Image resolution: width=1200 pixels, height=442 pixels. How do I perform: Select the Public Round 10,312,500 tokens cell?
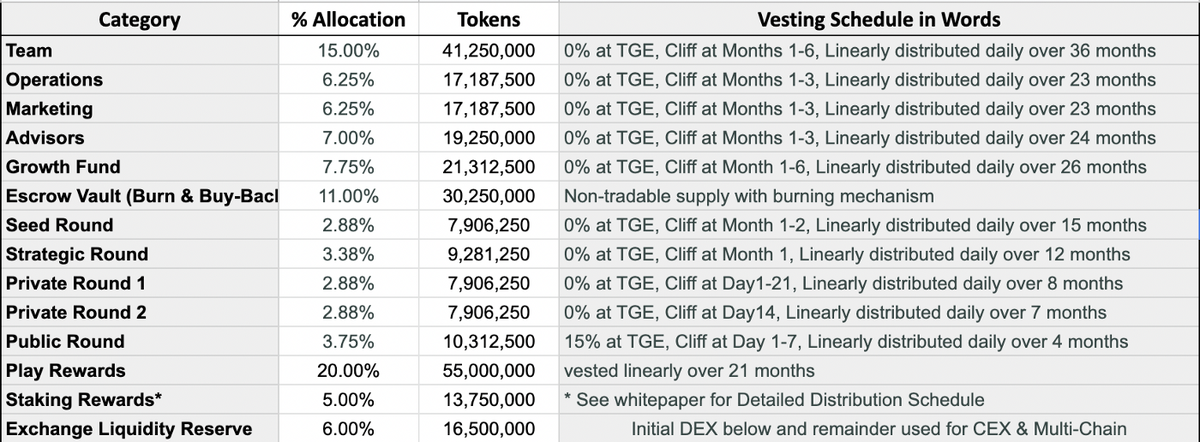pos(489,342)
